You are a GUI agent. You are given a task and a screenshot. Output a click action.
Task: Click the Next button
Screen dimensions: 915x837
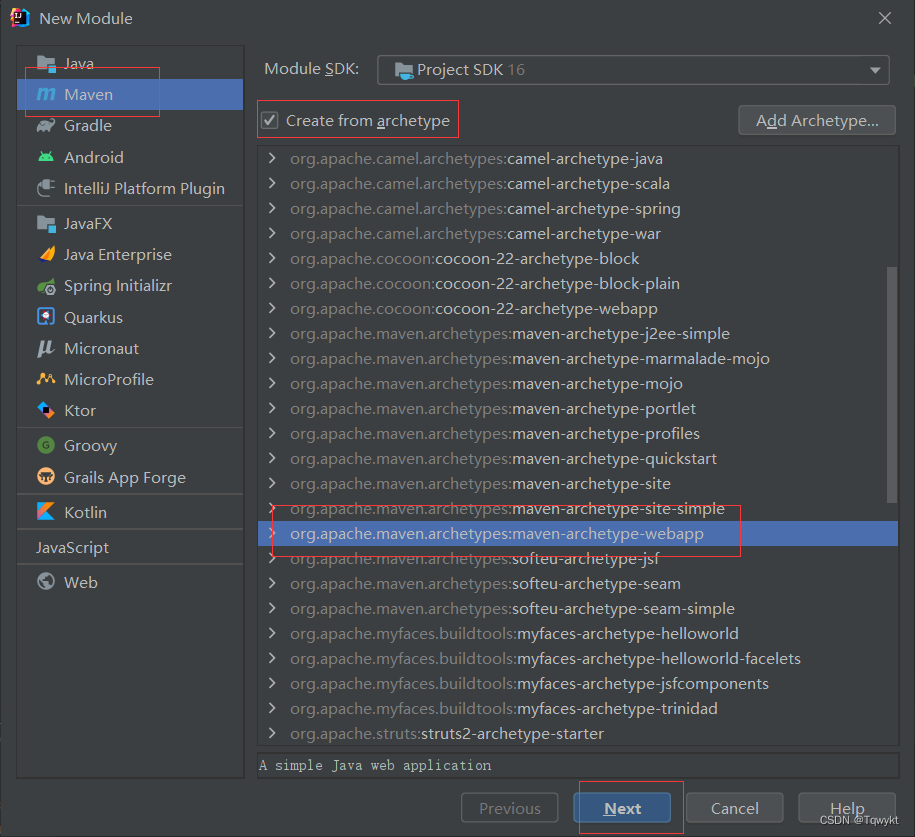[622, 808]
